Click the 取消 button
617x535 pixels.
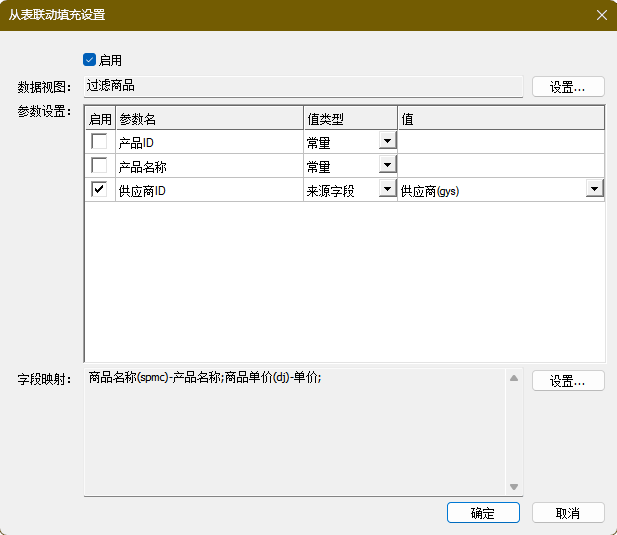click(x=568, y=513)
